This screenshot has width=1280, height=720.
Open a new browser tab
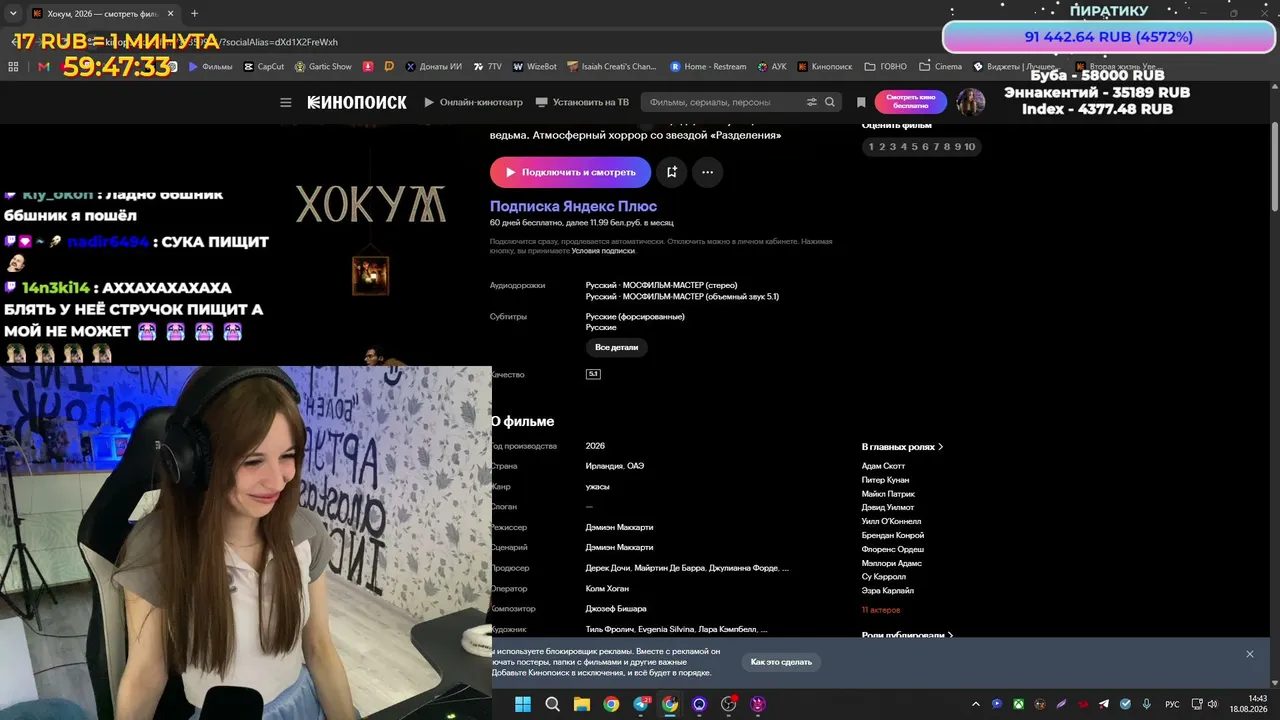click(x=194, y=14)
